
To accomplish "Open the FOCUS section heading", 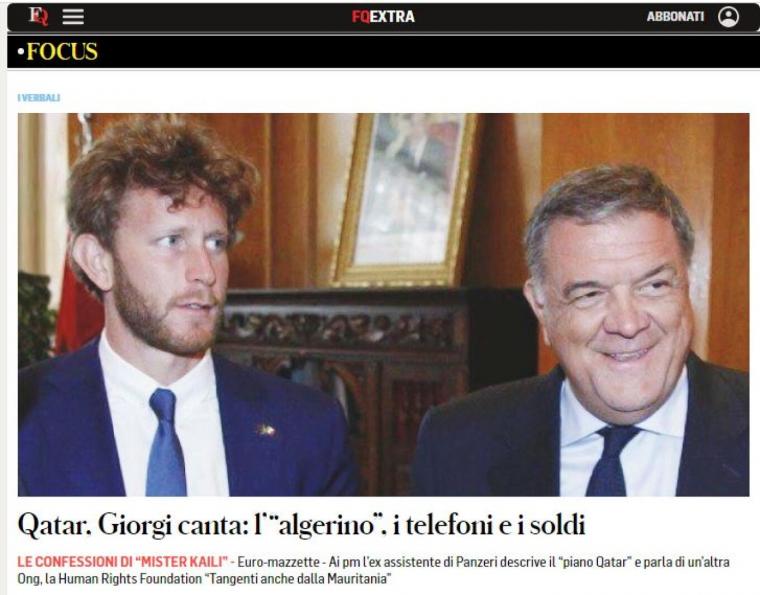I will pos(62,51).
